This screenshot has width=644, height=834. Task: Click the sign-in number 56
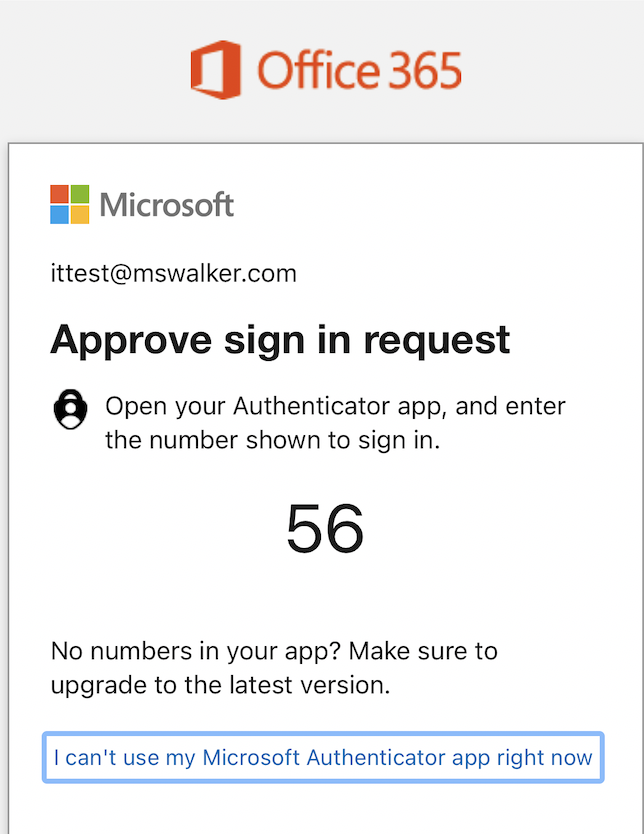click(325, 529)
